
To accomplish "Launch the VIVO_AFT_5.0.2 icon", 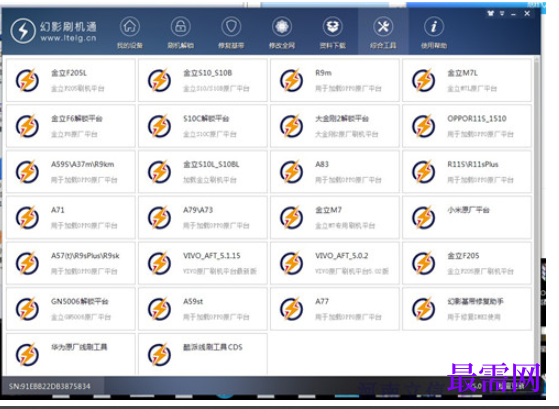I will click(x=292, y=263).
